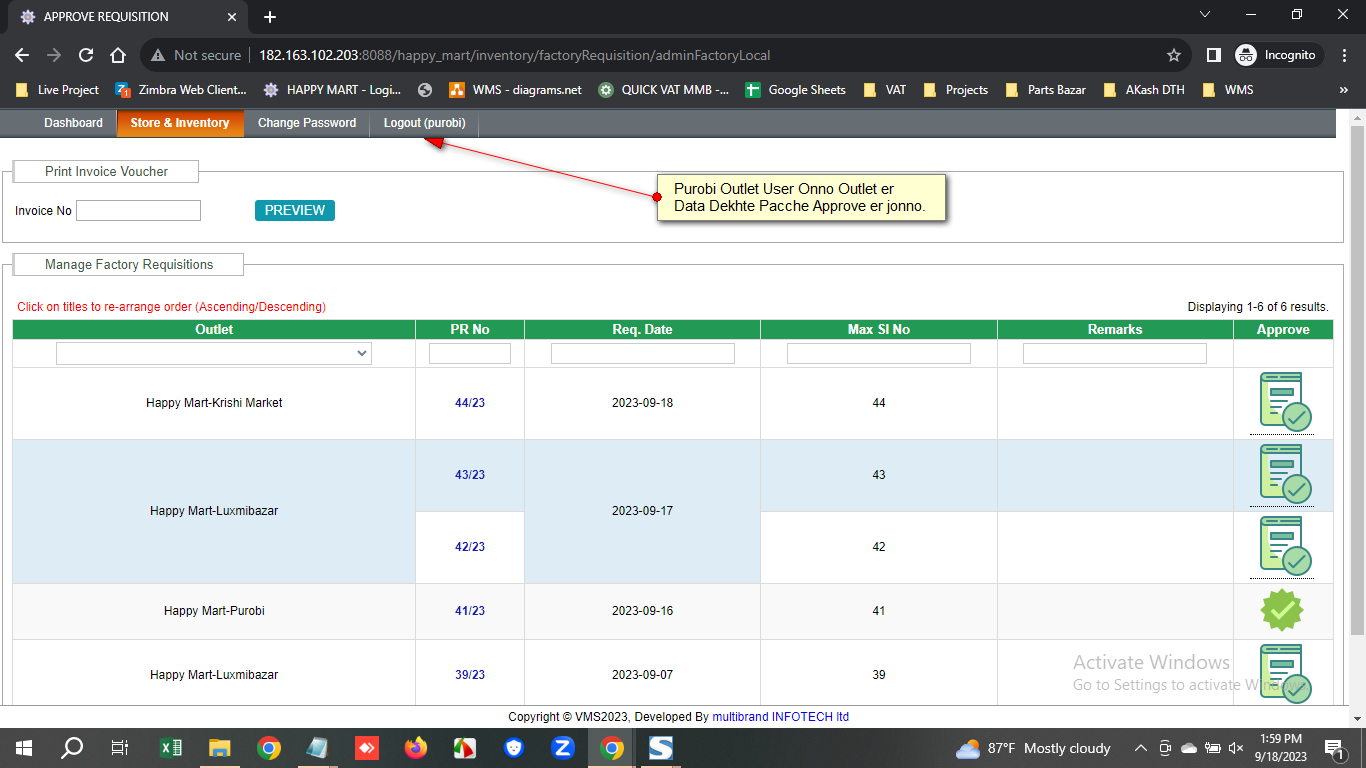Open the OneDrive tray icon
This screenshot has width=1366, height=768.
(x=1189, y=748)
